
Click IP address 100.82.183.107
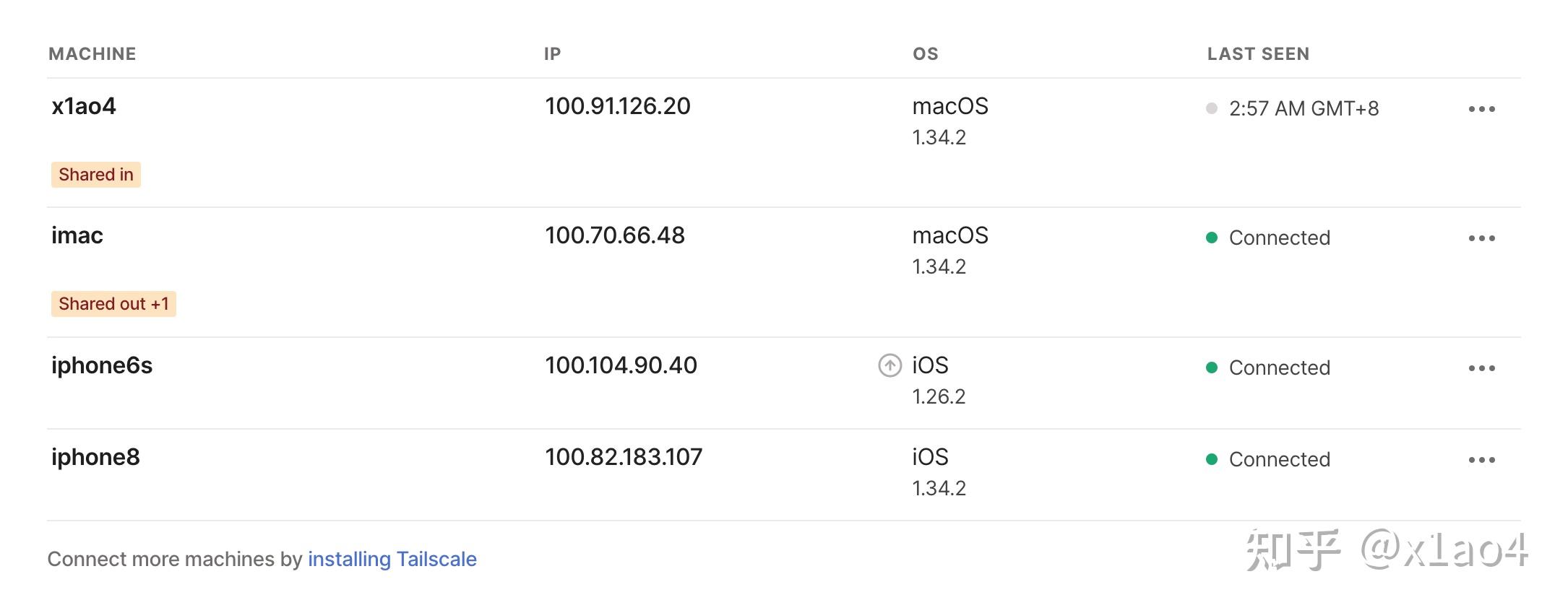(x=624, y=458)
